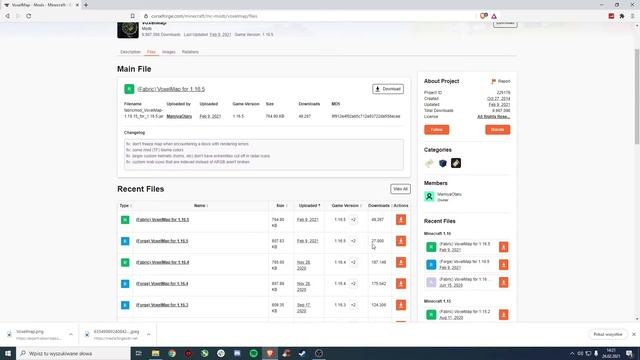Click the dark third category icon
Screen dimensions: 640x360
(456, 163)
